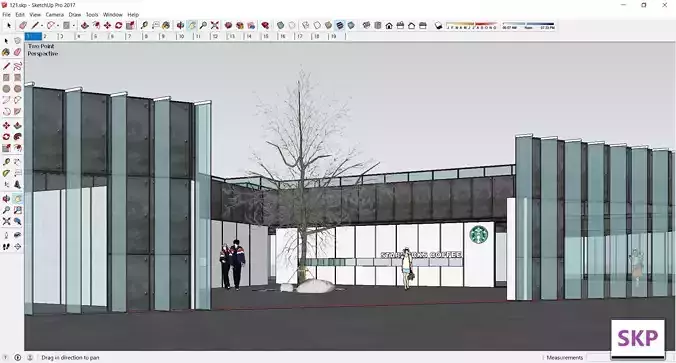Pick the Protractor tool
This screenshot has height=363, width=676.
click(x=6, y=173)
